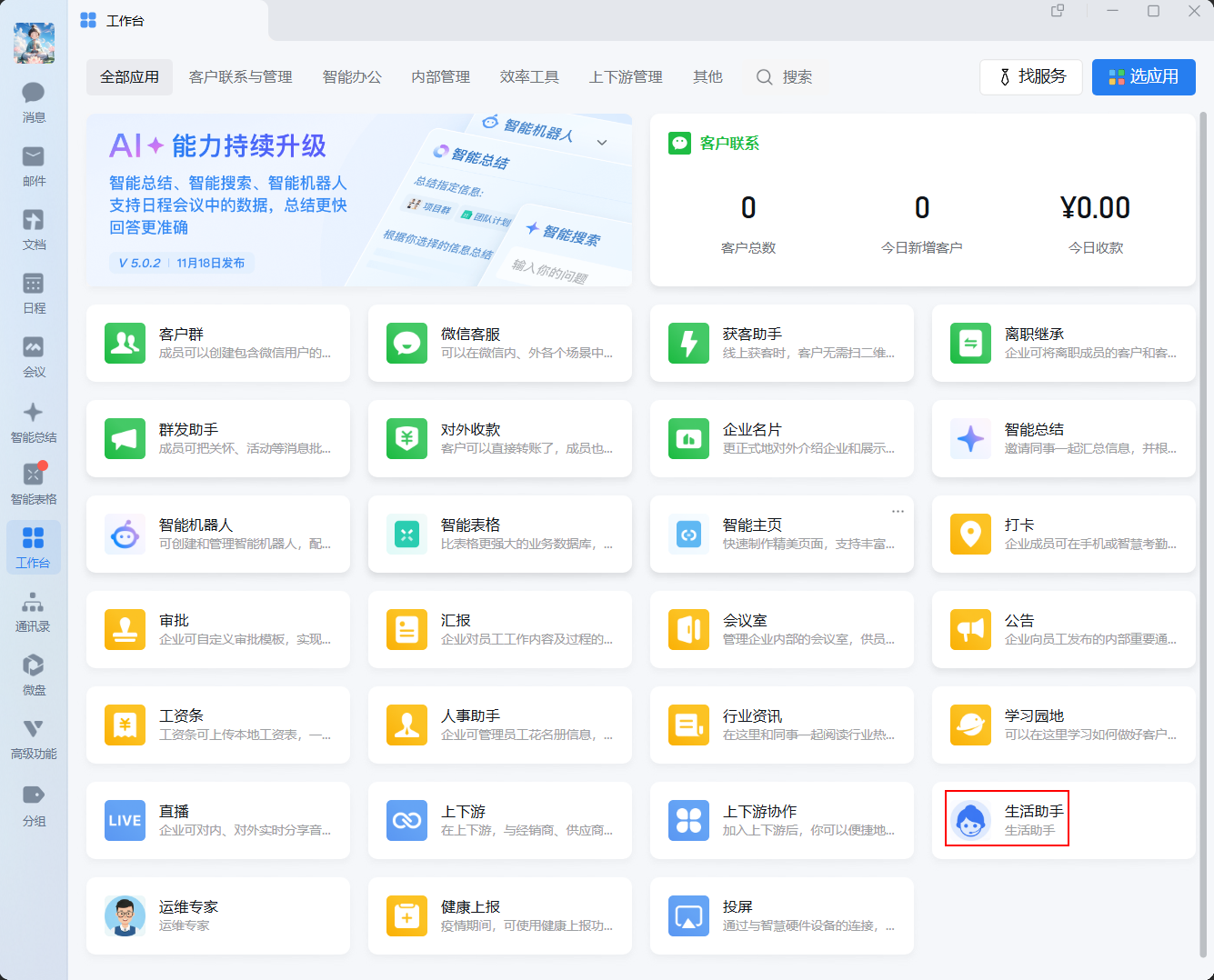This screenshot has height=980, width=1214.
Task: Open the 智能主页 card more-options menu
Action: pos(898,511)
